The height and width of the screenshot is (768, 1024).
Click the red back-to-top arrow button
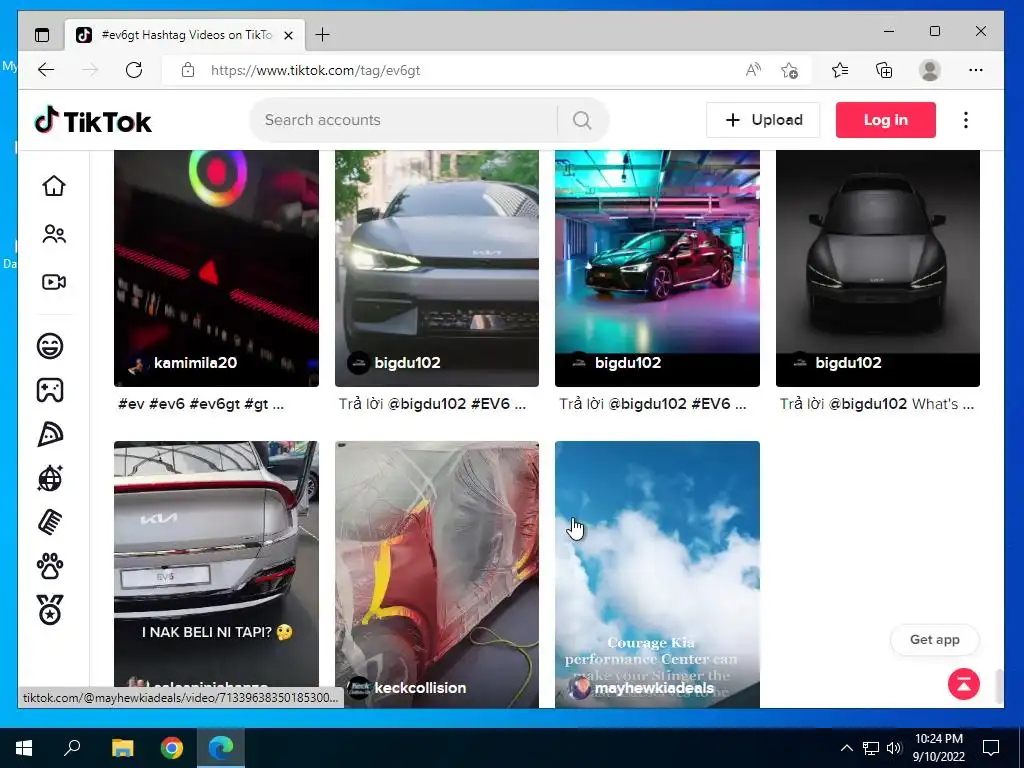(963, 684)
